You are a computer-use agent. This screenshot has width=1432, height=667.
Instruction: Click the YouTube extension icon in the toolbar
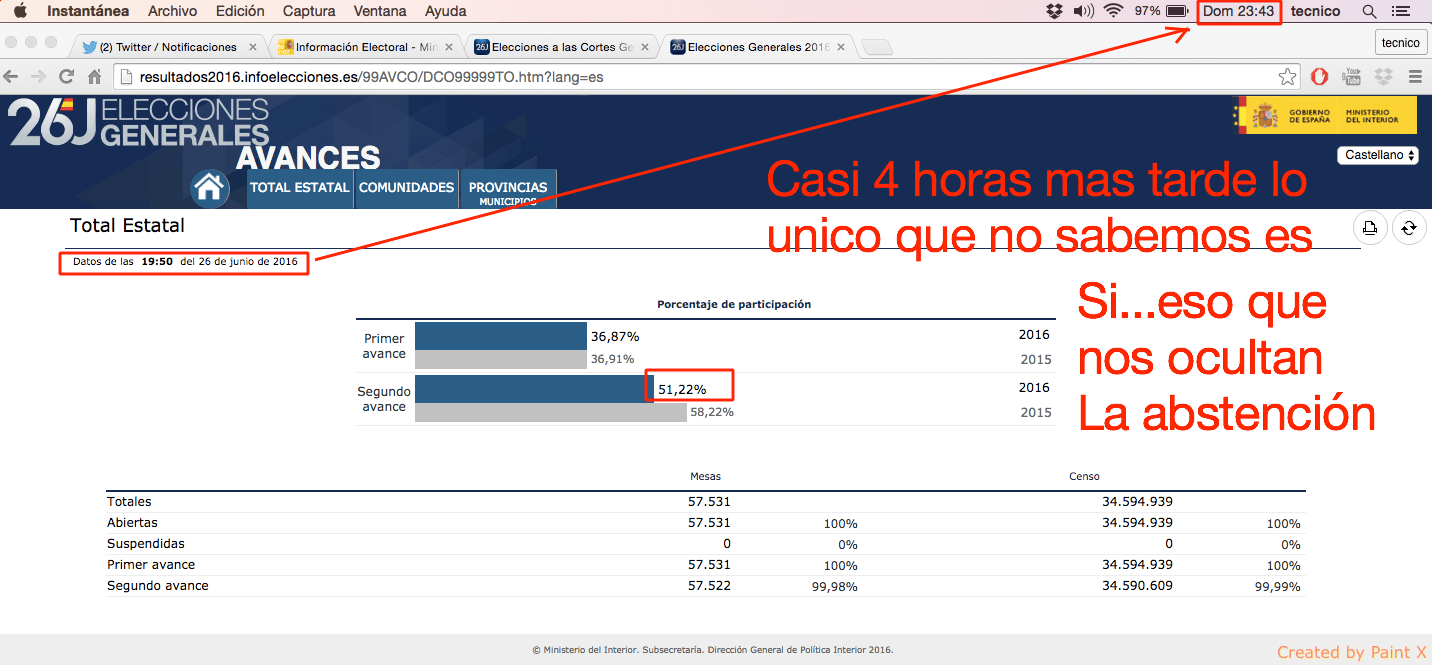pos(1352,77)
